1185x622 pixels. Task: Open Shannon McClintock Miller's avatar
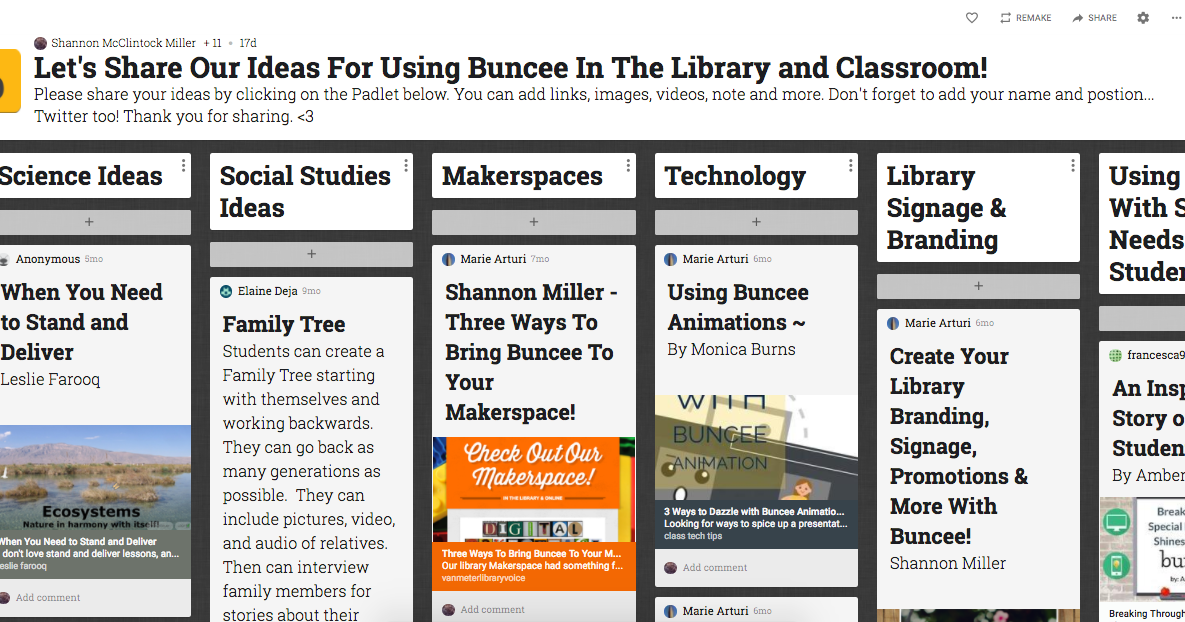coord(41,43)
